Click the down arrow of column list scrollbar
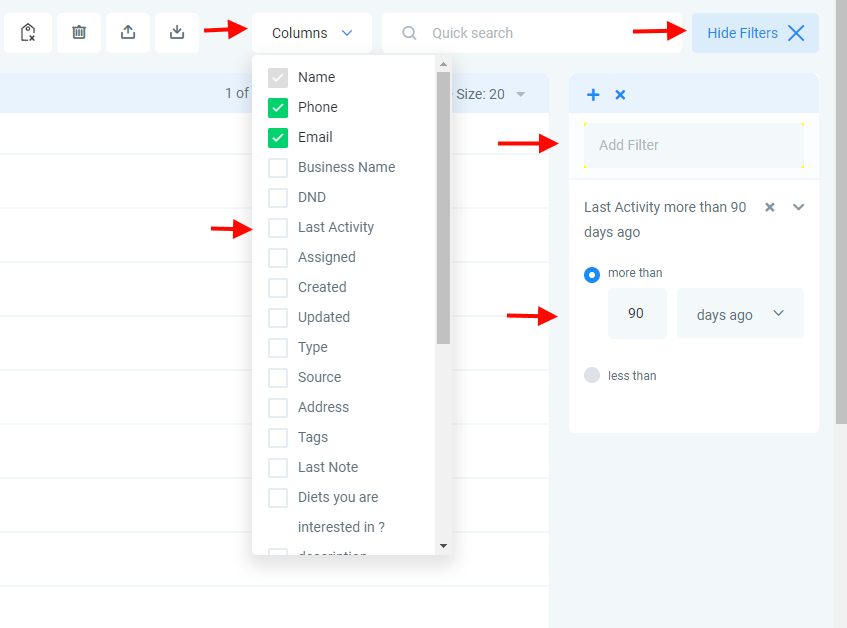 point(443,546)
